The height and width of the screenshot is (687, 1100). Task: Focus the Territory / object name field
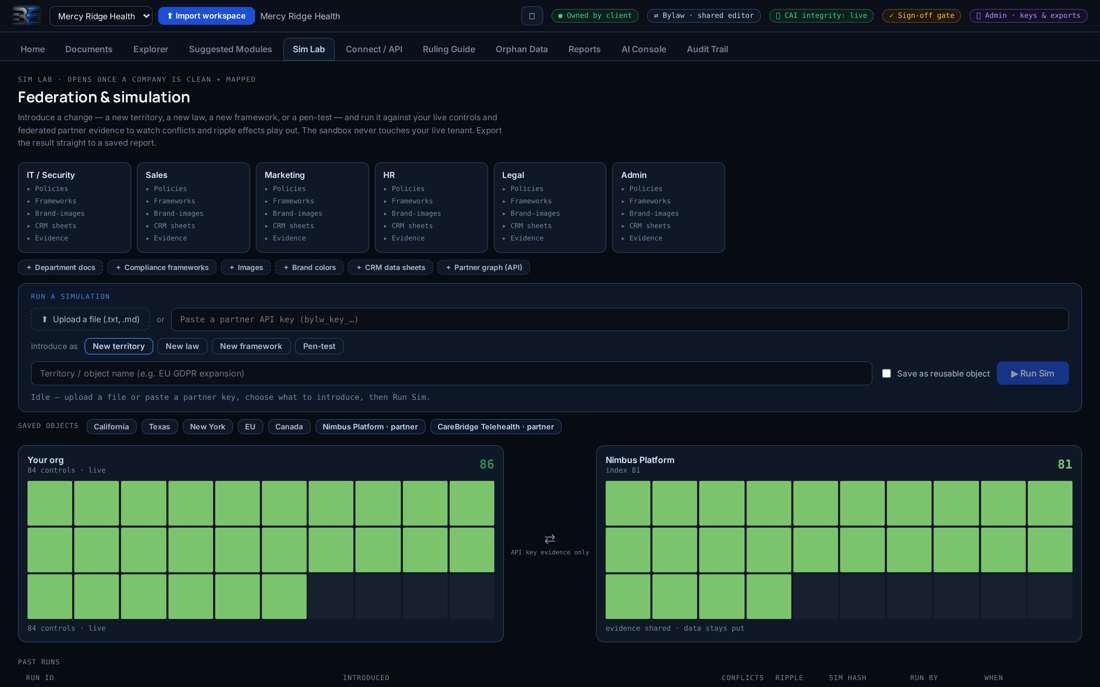[x=451, y=373]
